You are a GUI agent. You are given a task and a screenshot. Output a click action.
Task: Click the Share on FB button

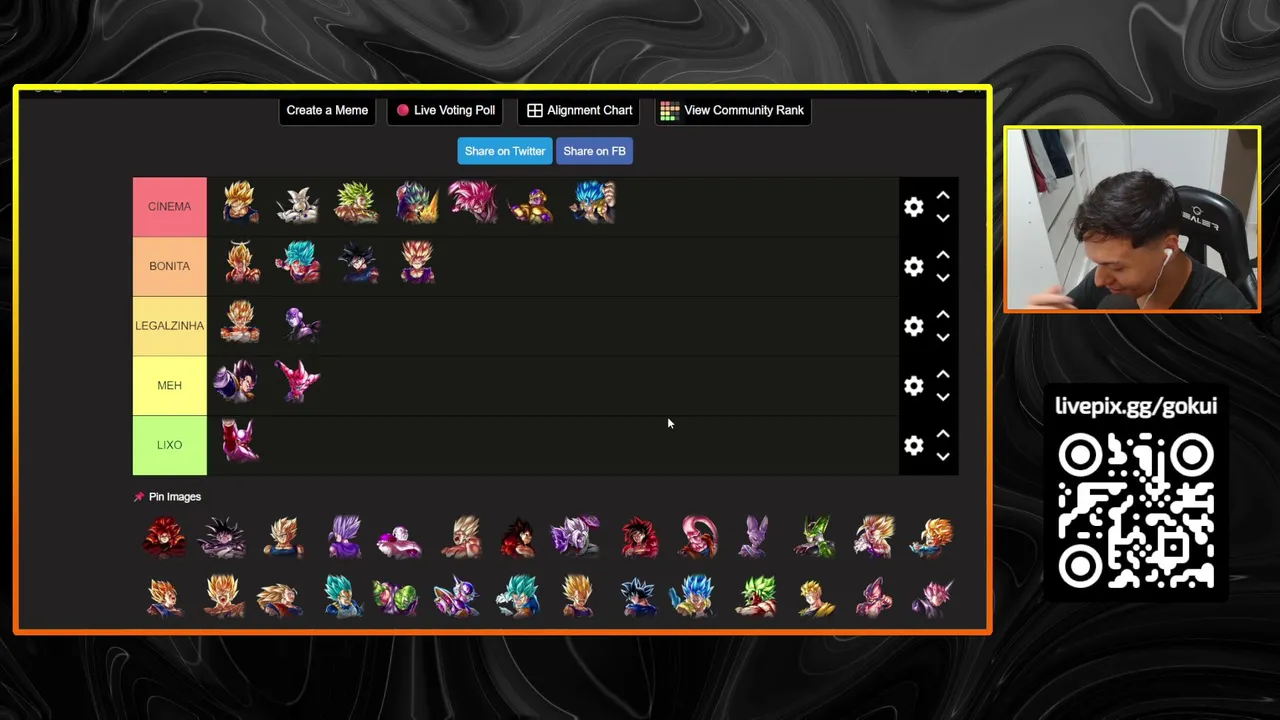coord(594,151)
